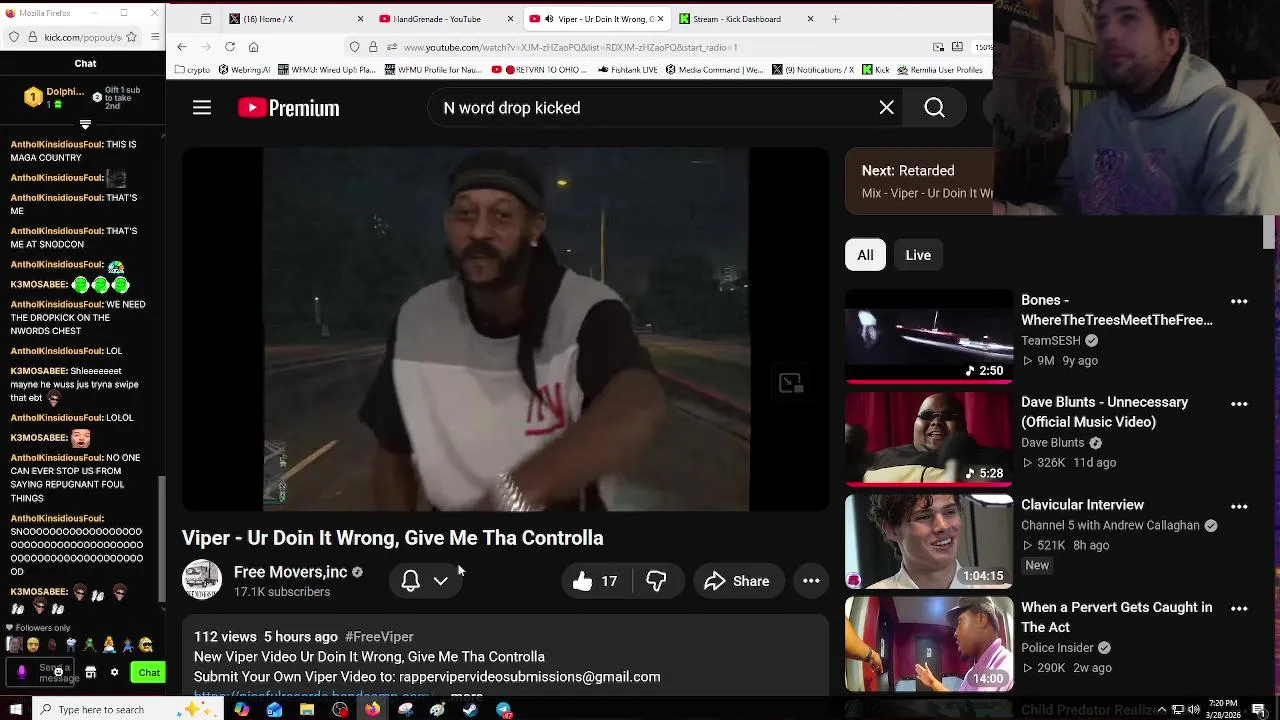Select the All filter chip
The width and height of the screenshot is (1280, 720).
[865, 255]
